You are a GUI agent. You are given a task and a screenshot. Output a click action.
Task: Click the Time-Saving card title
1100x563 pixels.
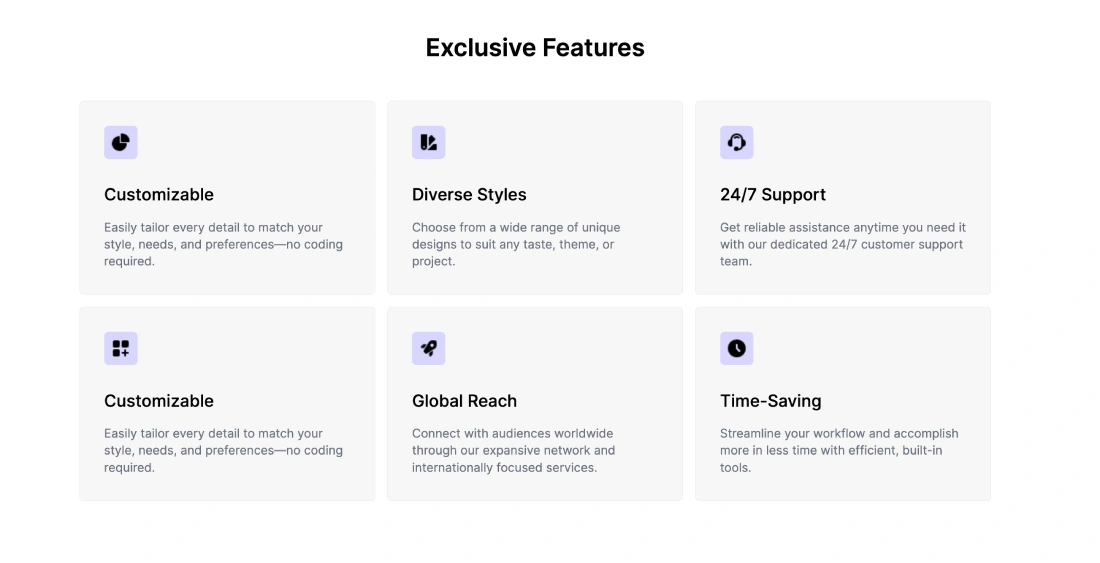[770, 400]
